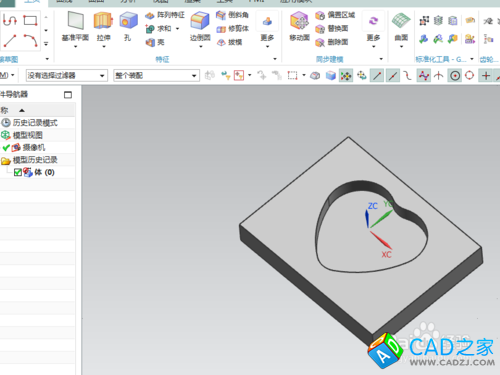Choose the Arc sketch tool icon
Screen dimensions: 500x375
(30, 41)
